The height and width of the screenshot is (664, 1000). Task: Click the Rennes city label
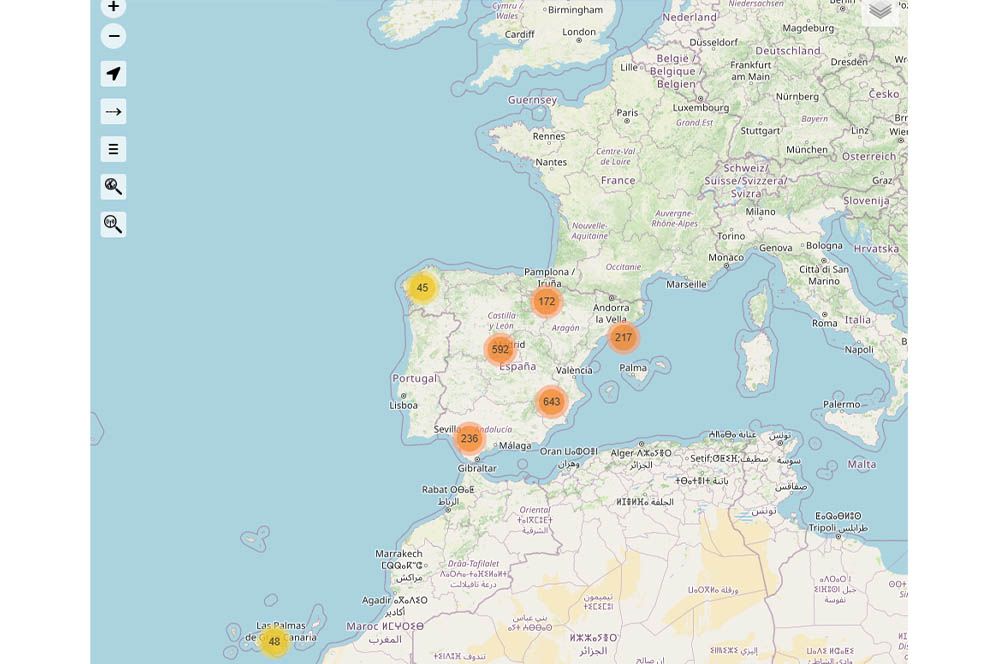pyautogui.click(x=549, y=136)
